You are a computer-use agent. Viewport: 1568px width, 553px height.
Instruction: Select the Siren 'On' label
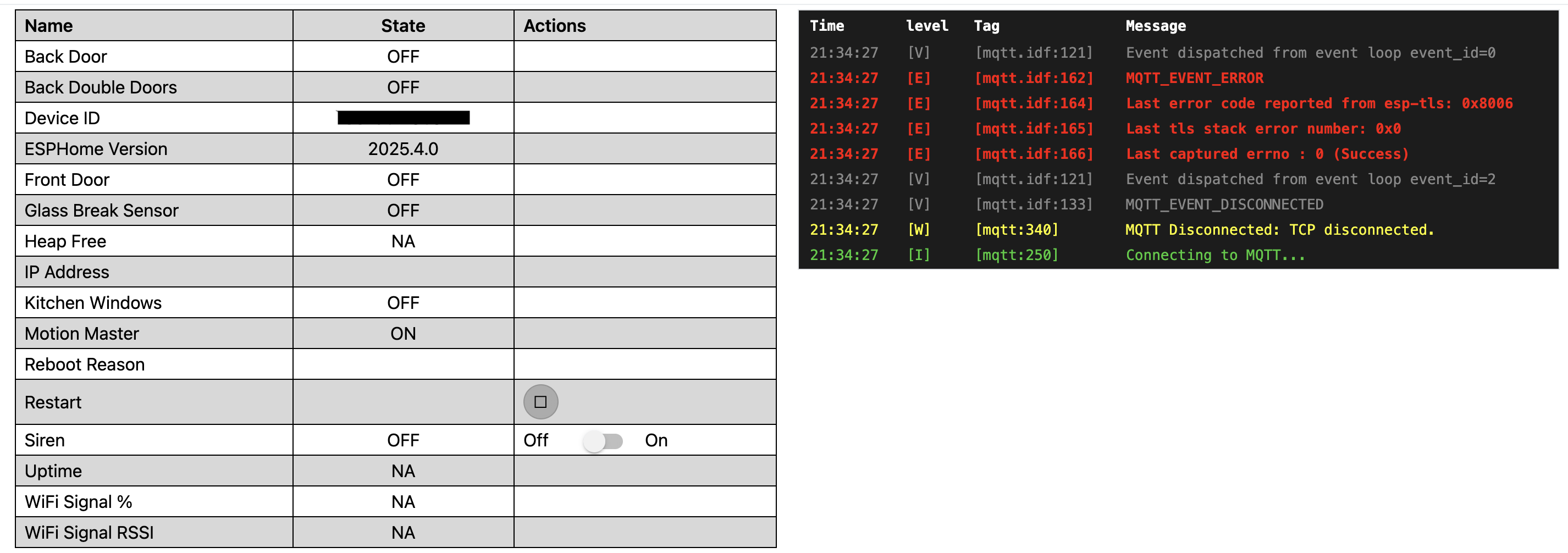(656, 440)
